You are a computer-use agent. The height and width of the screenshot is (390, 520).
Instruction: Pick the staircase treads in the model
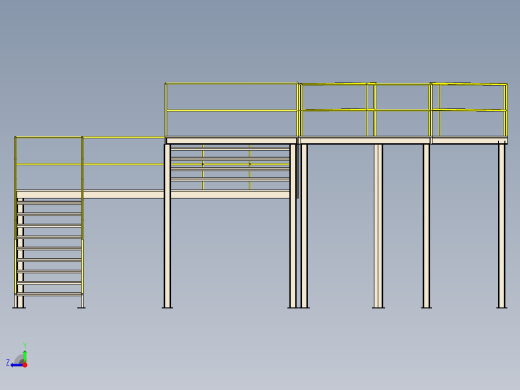coord(49,248)
